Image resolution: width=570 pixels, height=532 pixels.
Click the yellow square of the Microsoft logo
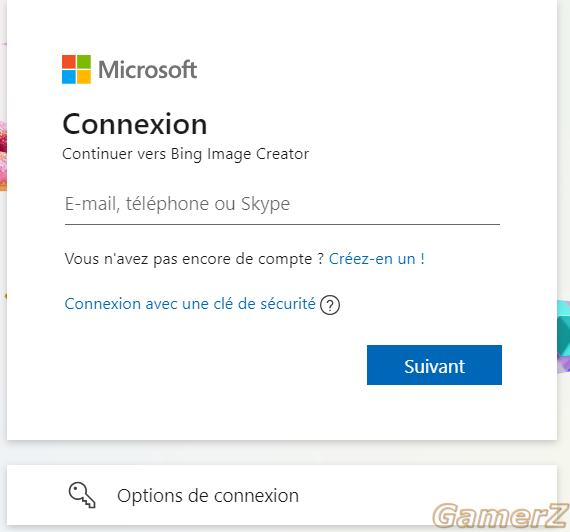click(x=84, y=77)
